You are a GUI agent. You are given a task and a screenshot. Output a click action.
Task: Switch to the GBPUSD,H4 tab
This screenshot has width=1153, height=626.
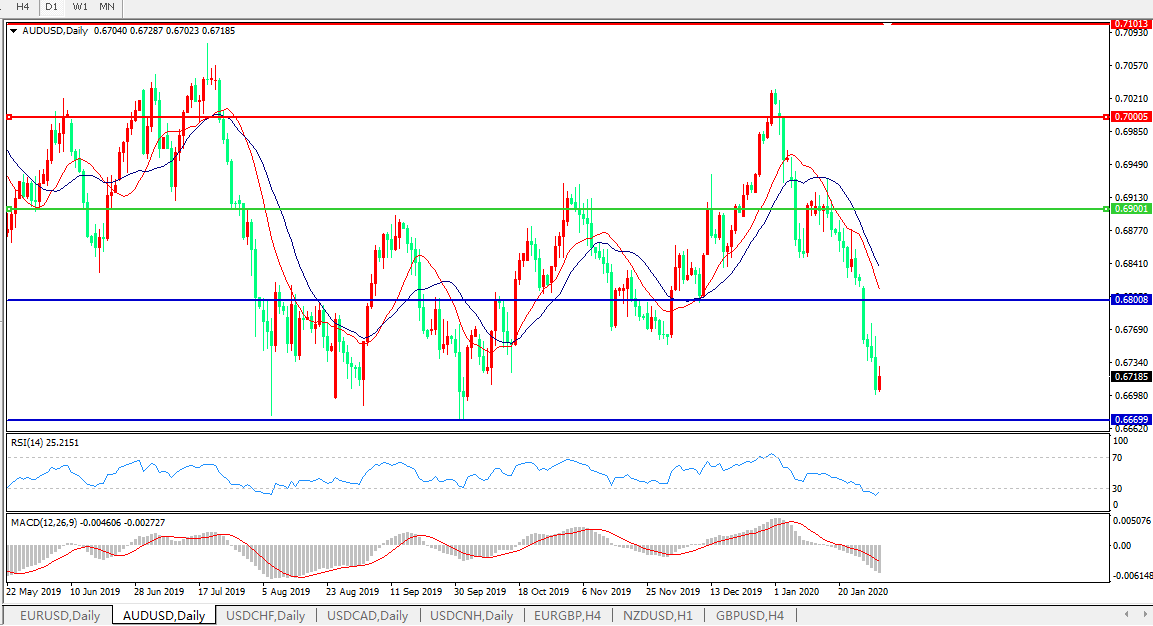[749, 616]
